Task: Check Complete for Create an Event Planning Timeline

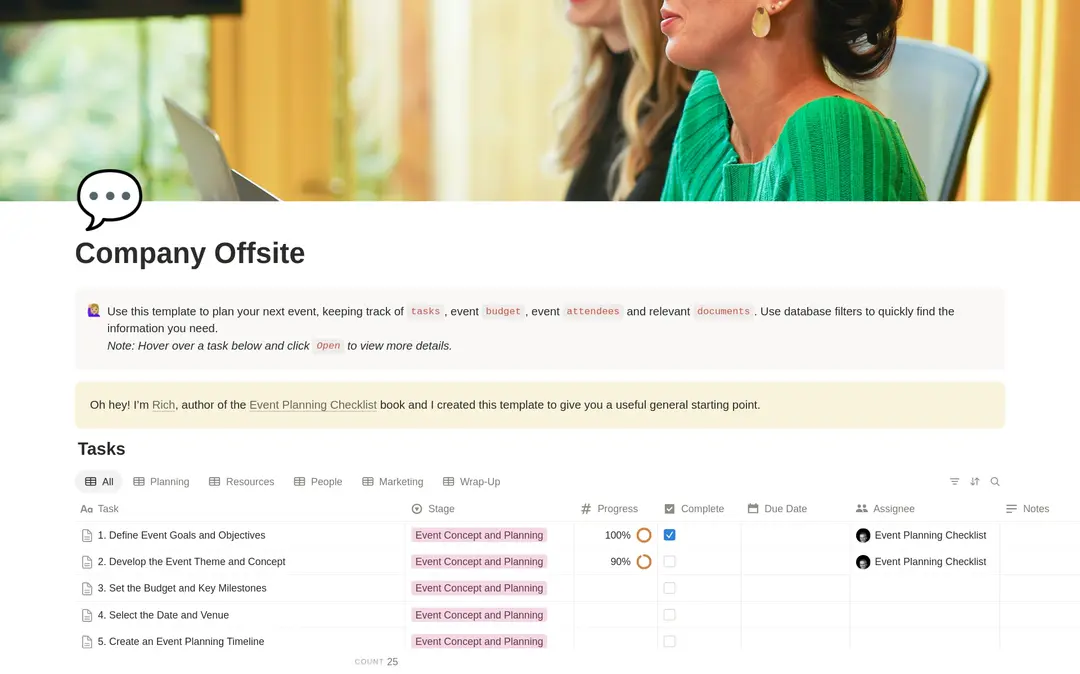Action: [669, 641]
